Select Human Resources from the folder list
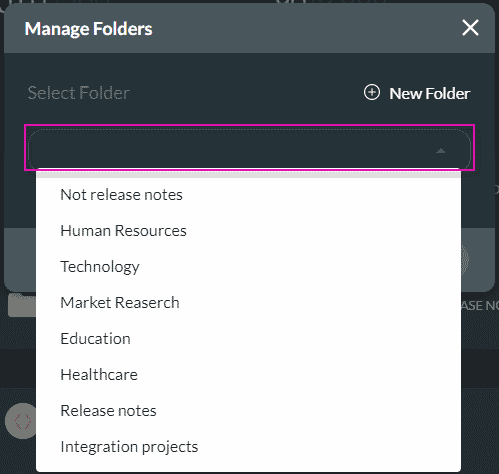Image resolution: width=499 pixels, height=474 pixels. 123,231
